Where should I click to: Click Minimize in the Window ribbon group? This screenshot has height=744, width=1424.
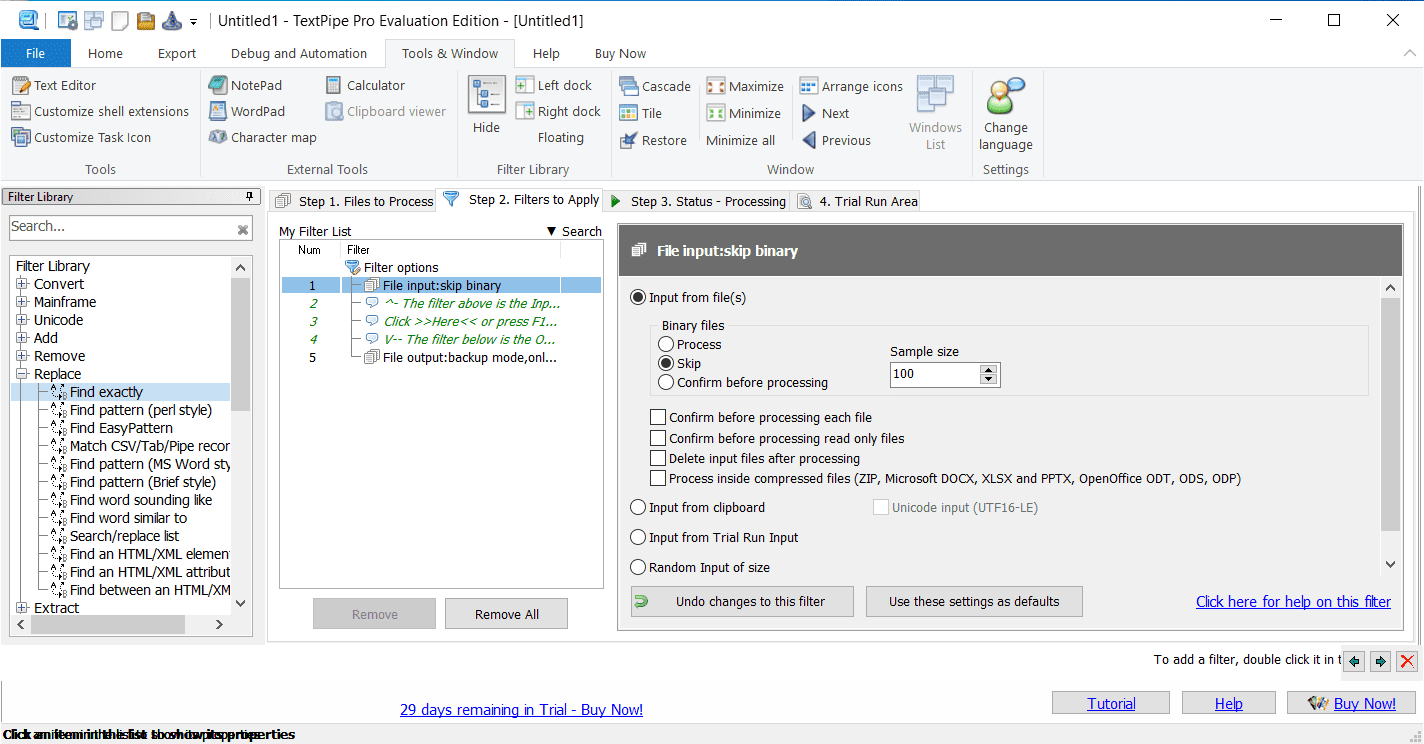pyautogui.click(x=744, y=114)
